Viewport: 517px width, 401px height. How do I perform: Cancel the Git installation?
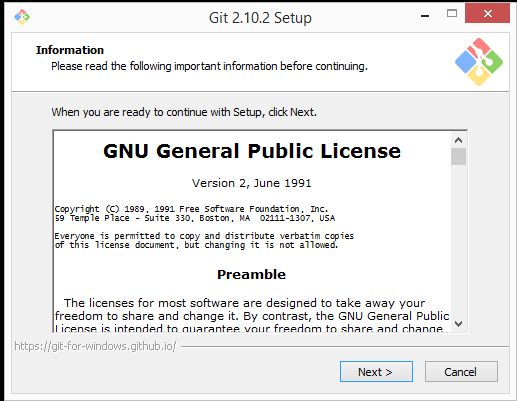point(461,371)
